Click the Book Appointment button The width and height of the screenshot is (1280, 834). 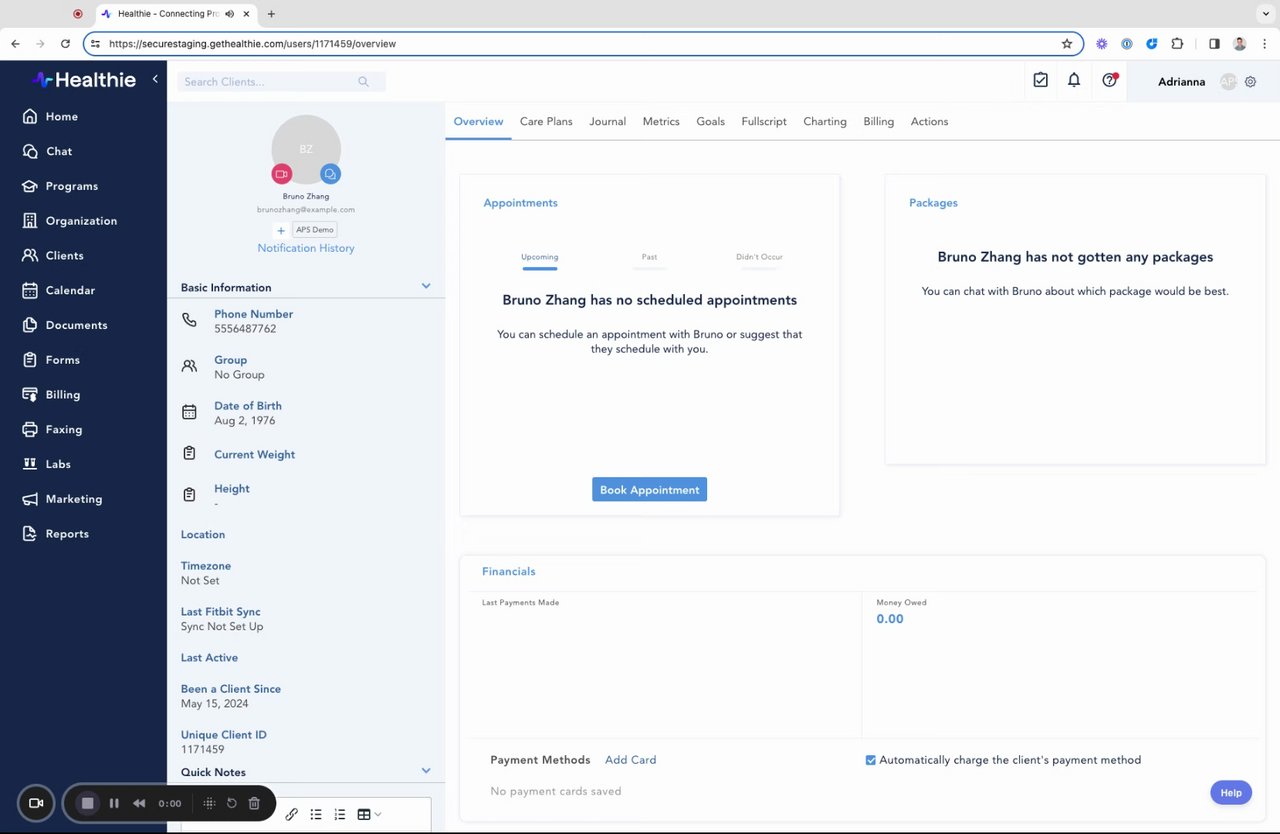(649, 490)
